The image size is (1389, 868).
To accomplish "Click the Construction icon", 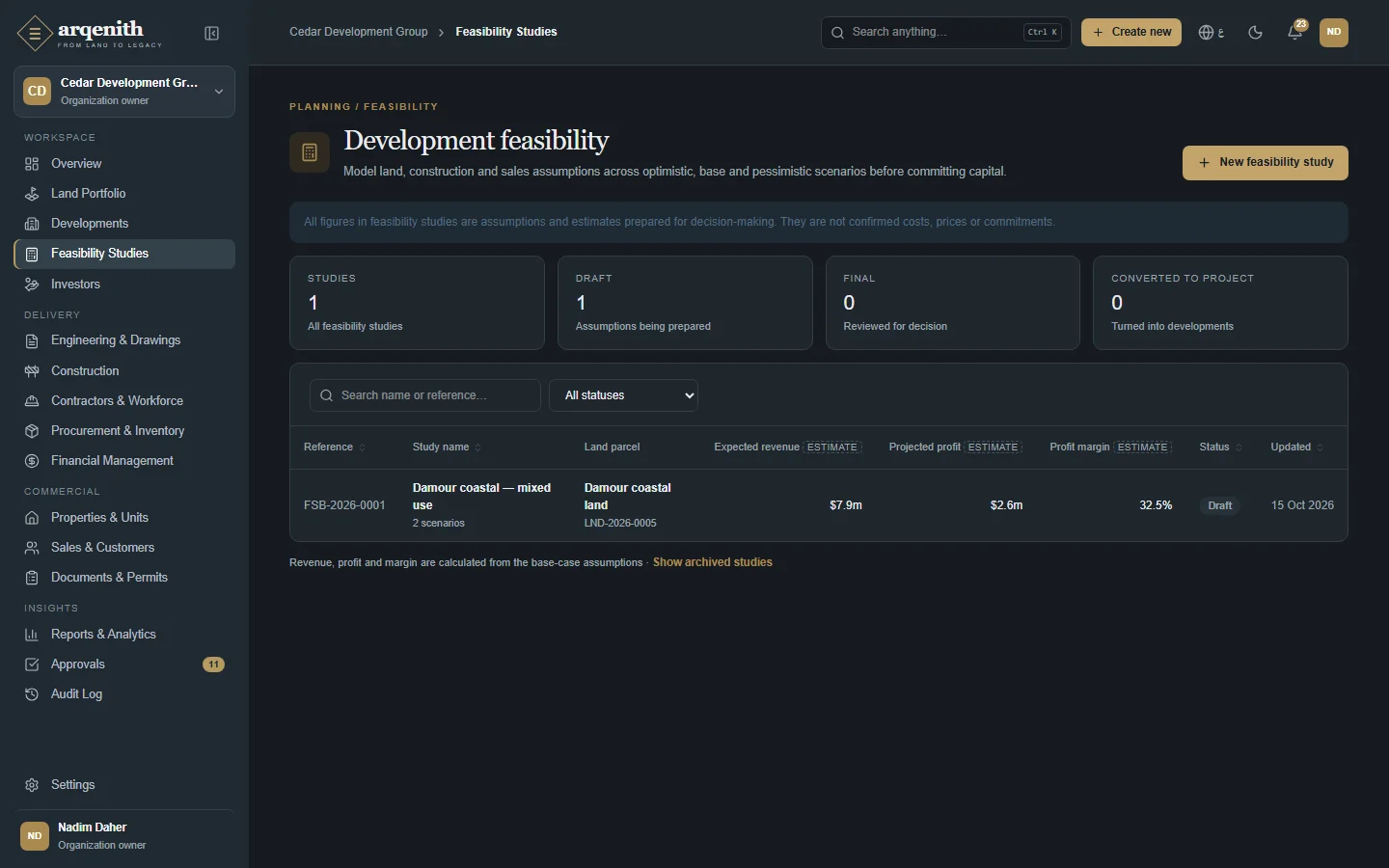I will (x=32, y=371).
